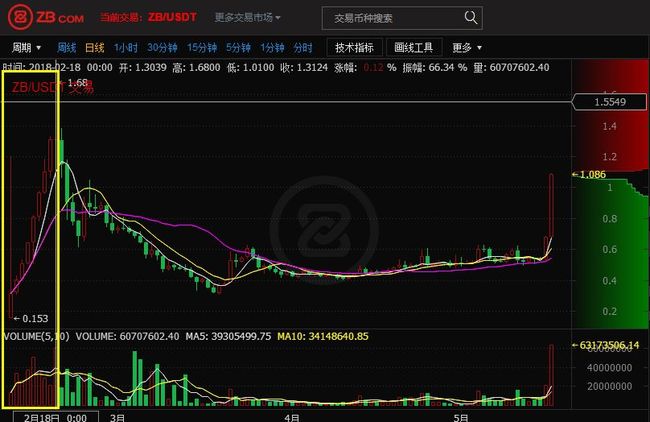The height and width of the screenshot is (422, 650).
Task: Click the 0.153 low price label
Action: pyautogui.click(x=31, y=318)
